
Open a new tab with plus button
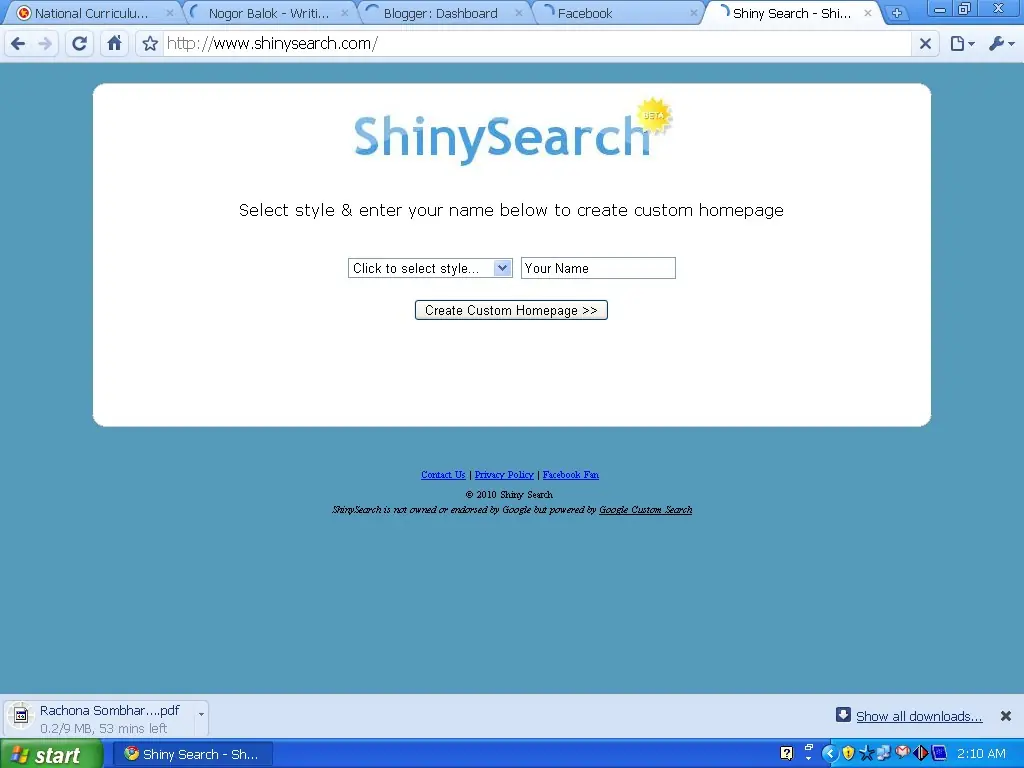point(897,13)
